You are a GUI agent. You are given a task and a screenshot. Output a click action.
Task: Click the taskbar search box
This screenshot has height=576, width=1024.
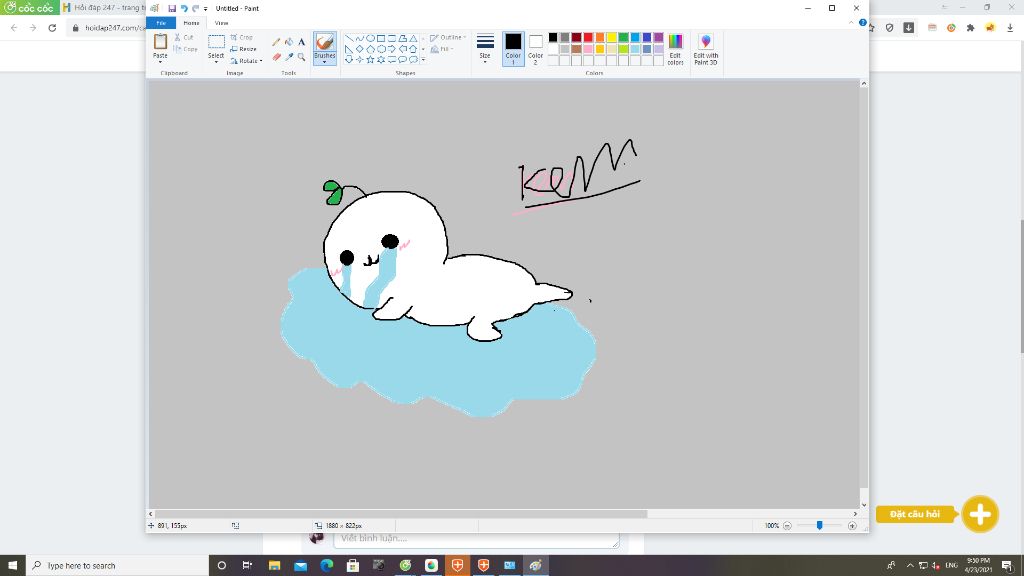[x=118, y=566]
